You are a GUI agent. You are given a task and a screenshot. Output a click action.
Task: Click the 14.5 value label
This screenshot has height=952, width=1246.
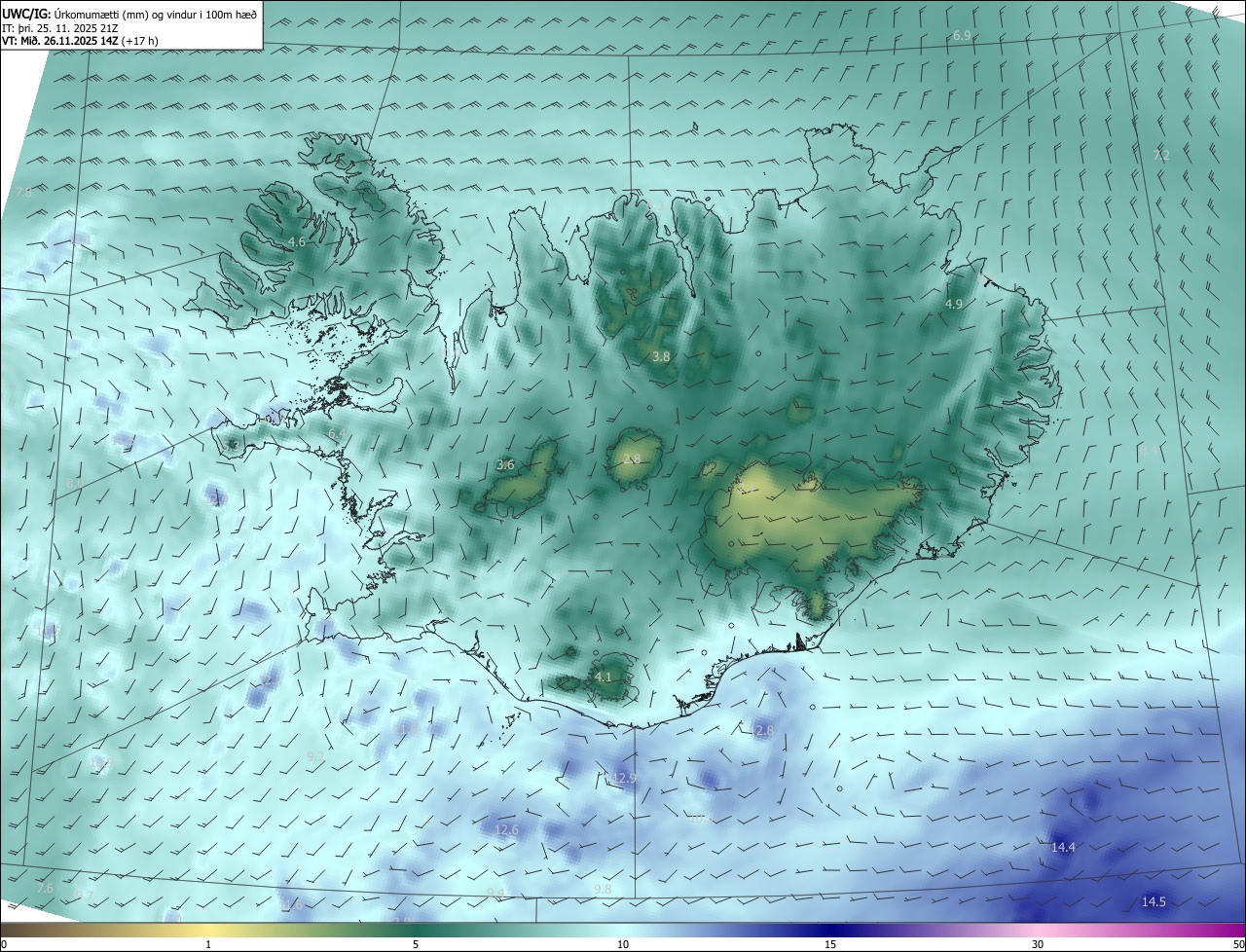(1154, 902)
